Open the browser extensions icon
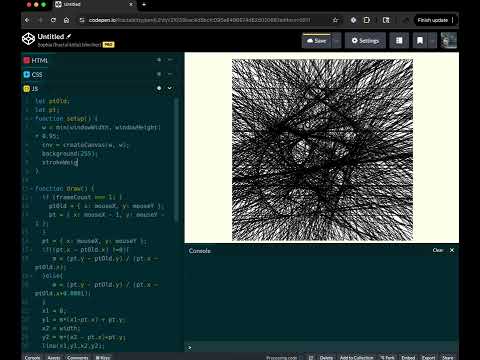This screenshot has height=360, width=480. click(366, 20)
